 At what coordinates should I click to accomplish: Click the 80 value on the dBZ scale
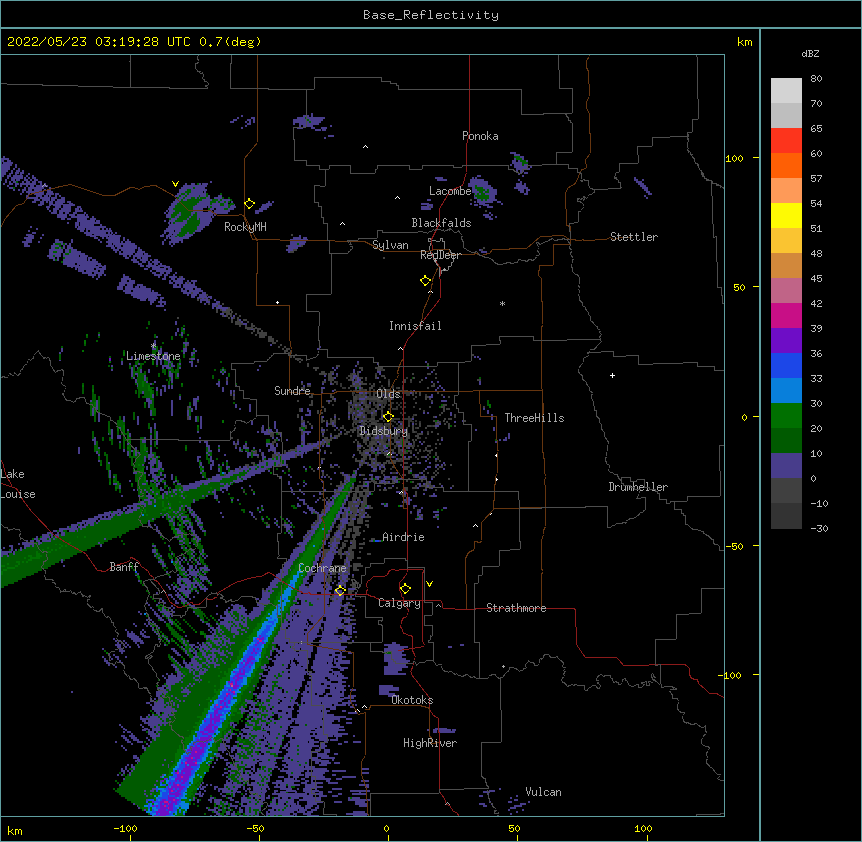pos(816,79)
